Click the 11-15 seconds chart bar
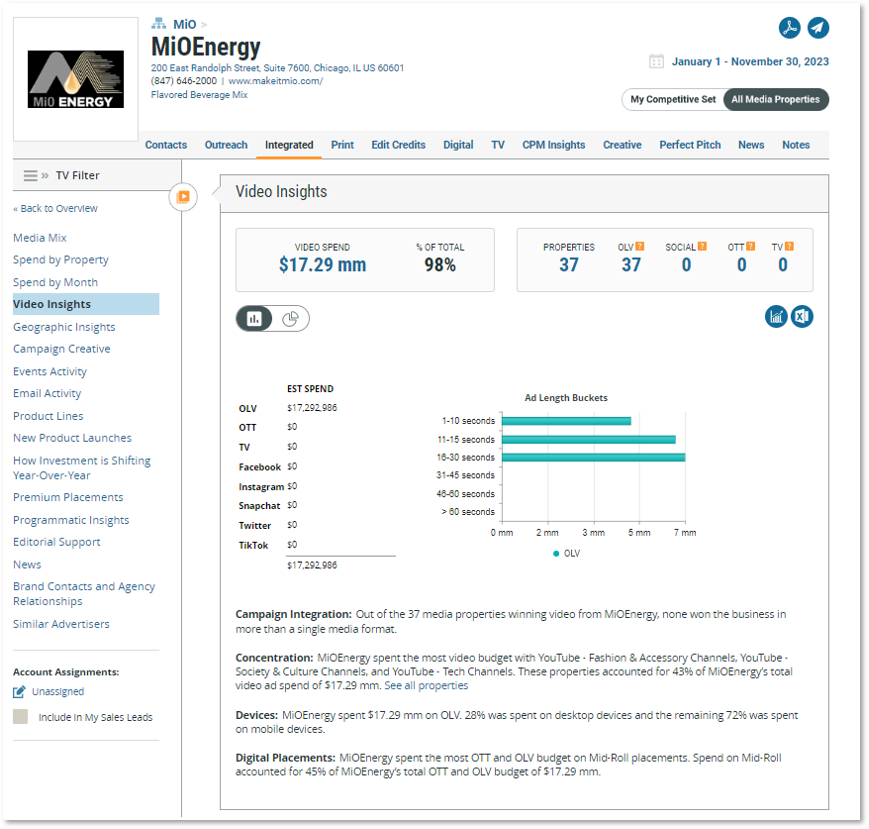 point(589,439)
